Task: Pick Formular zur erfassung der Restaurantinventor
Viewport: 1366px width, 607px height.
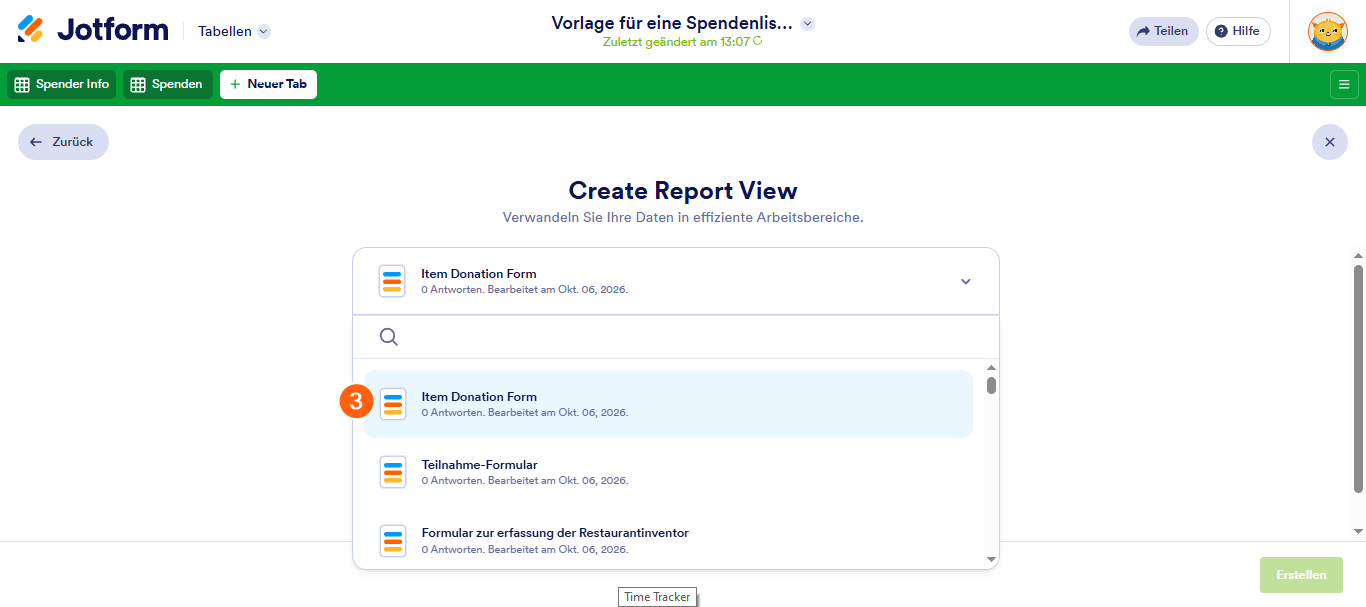Action: point(668,540)
